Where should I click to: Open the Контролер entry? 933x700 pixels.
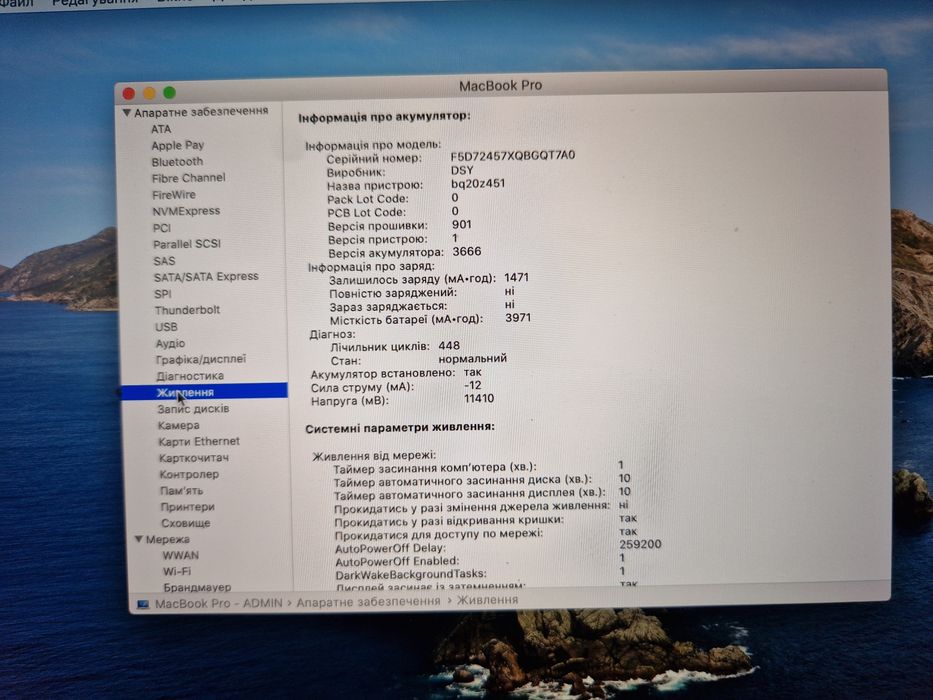click(x=189, y=474)
